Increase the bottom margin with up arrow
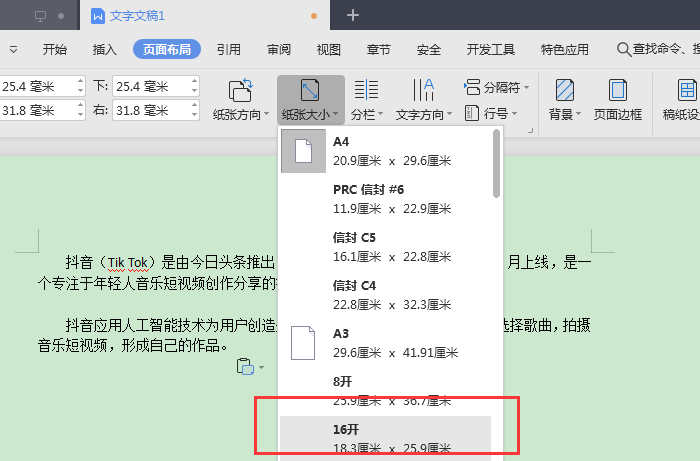This screenshot has width=700, height=461. pos(194,81)
